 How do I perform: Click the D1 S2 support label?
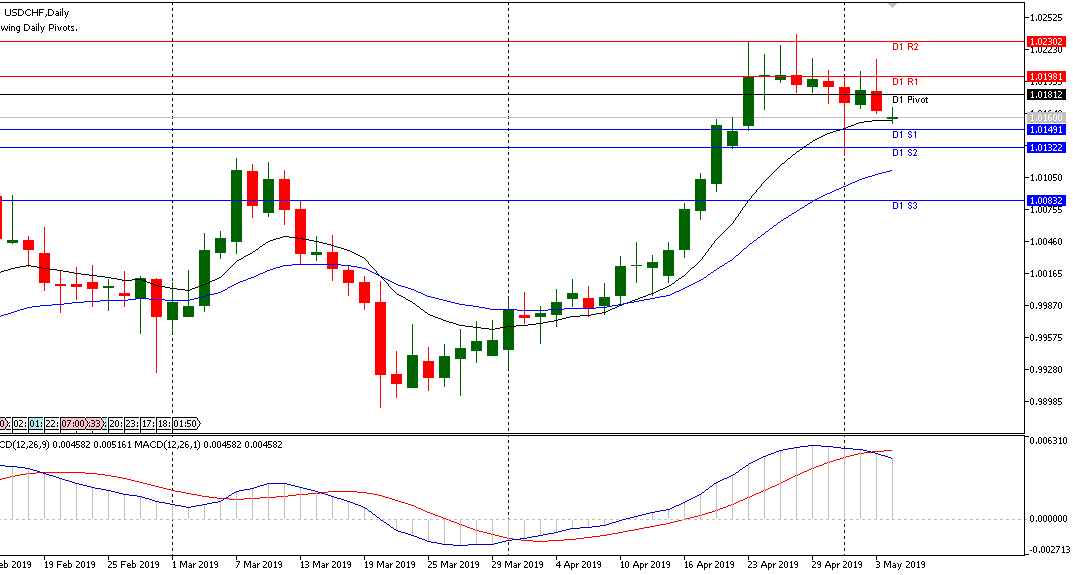click(905, 152)
